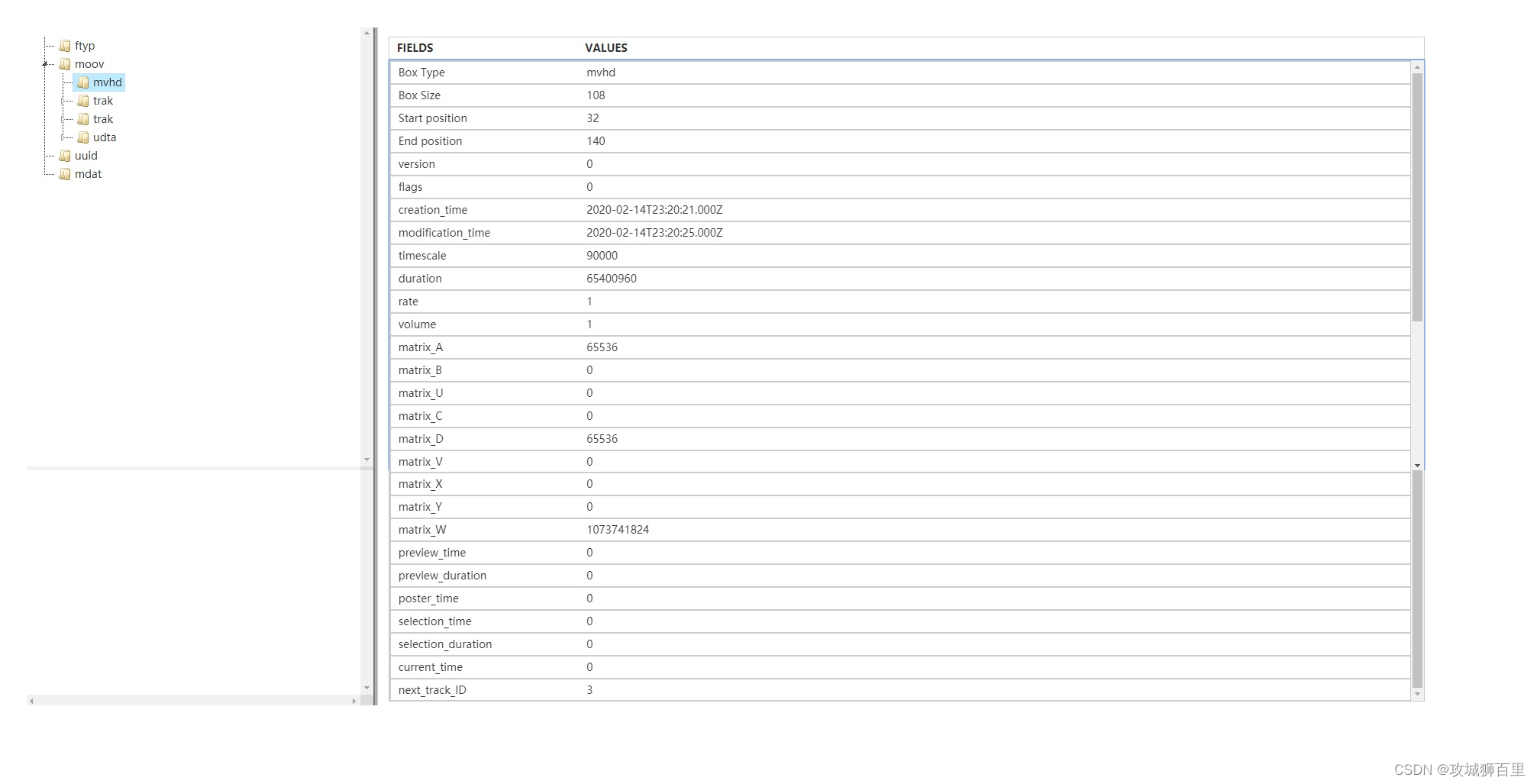
Task: Select the ftyp tree item
Action: tap(85, 46)
